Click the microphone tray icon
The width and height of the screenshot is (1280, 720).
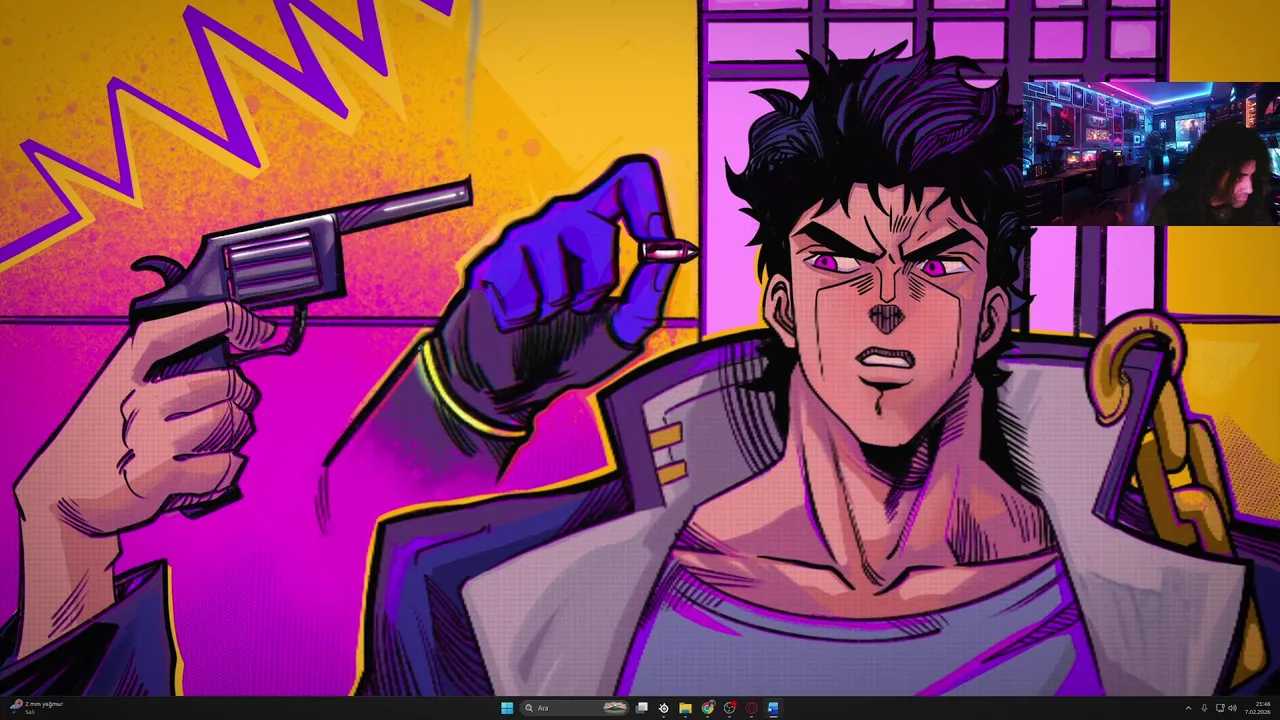pyautogui.click(x=1204, y=708)
